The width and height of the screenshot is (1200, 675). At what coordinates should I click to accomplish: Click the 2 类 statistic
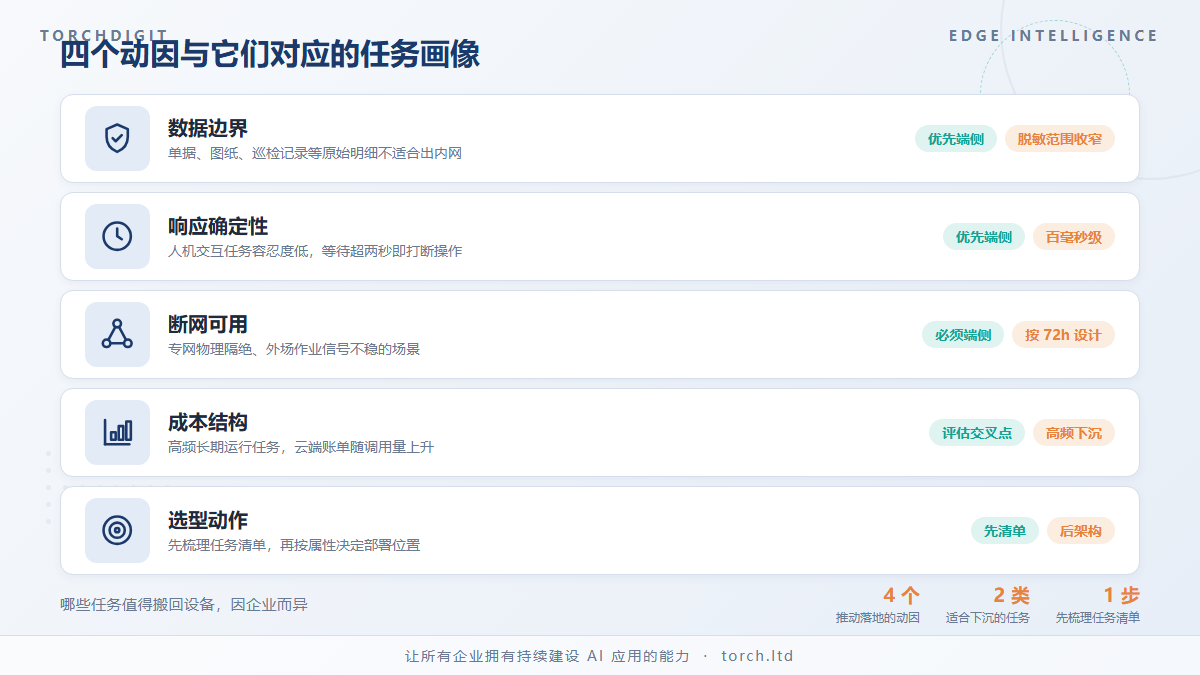click(x=1011, y=596)
